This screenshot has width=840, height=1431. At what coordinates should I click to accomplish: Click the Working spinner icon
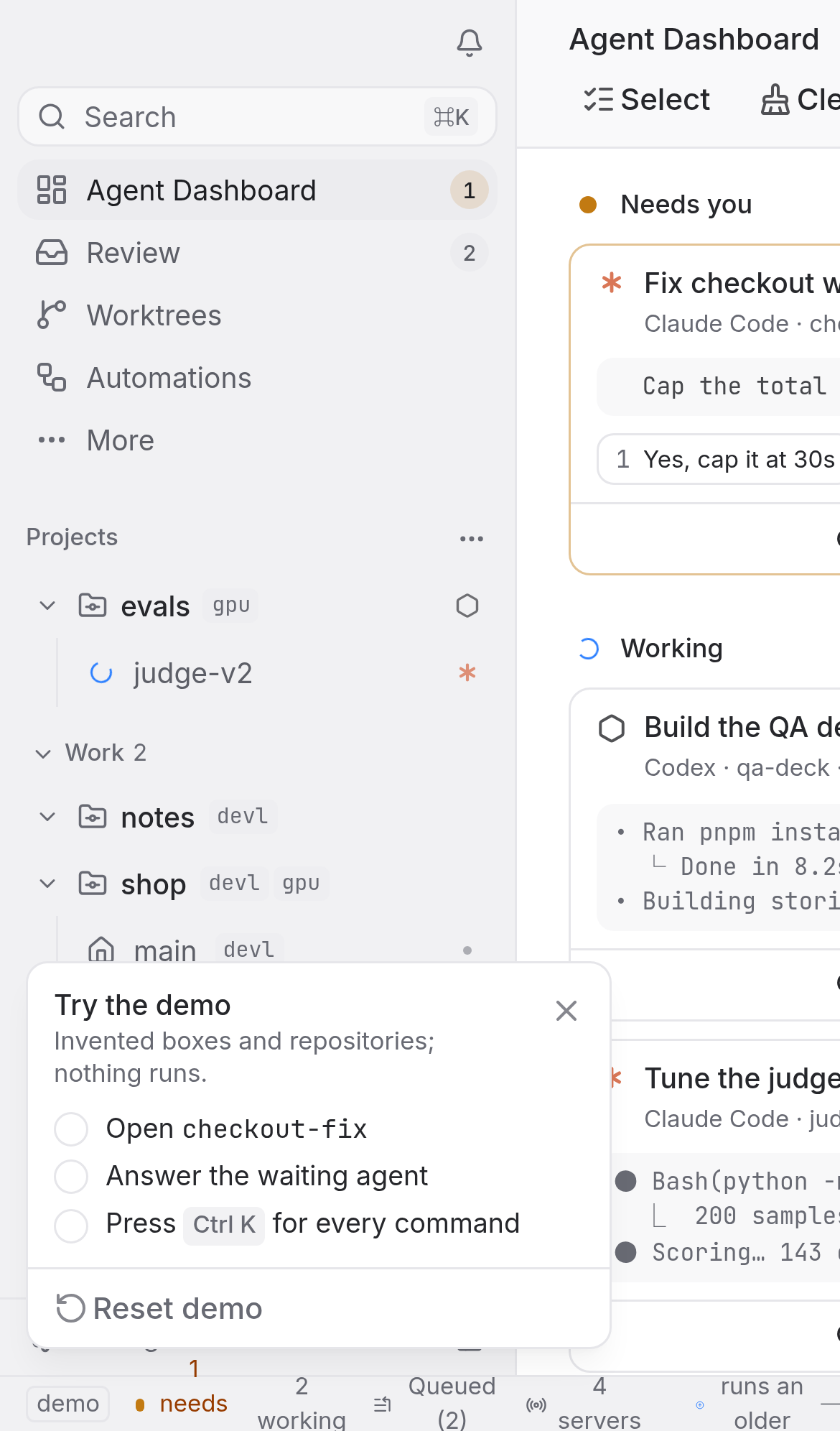point(589,649)
